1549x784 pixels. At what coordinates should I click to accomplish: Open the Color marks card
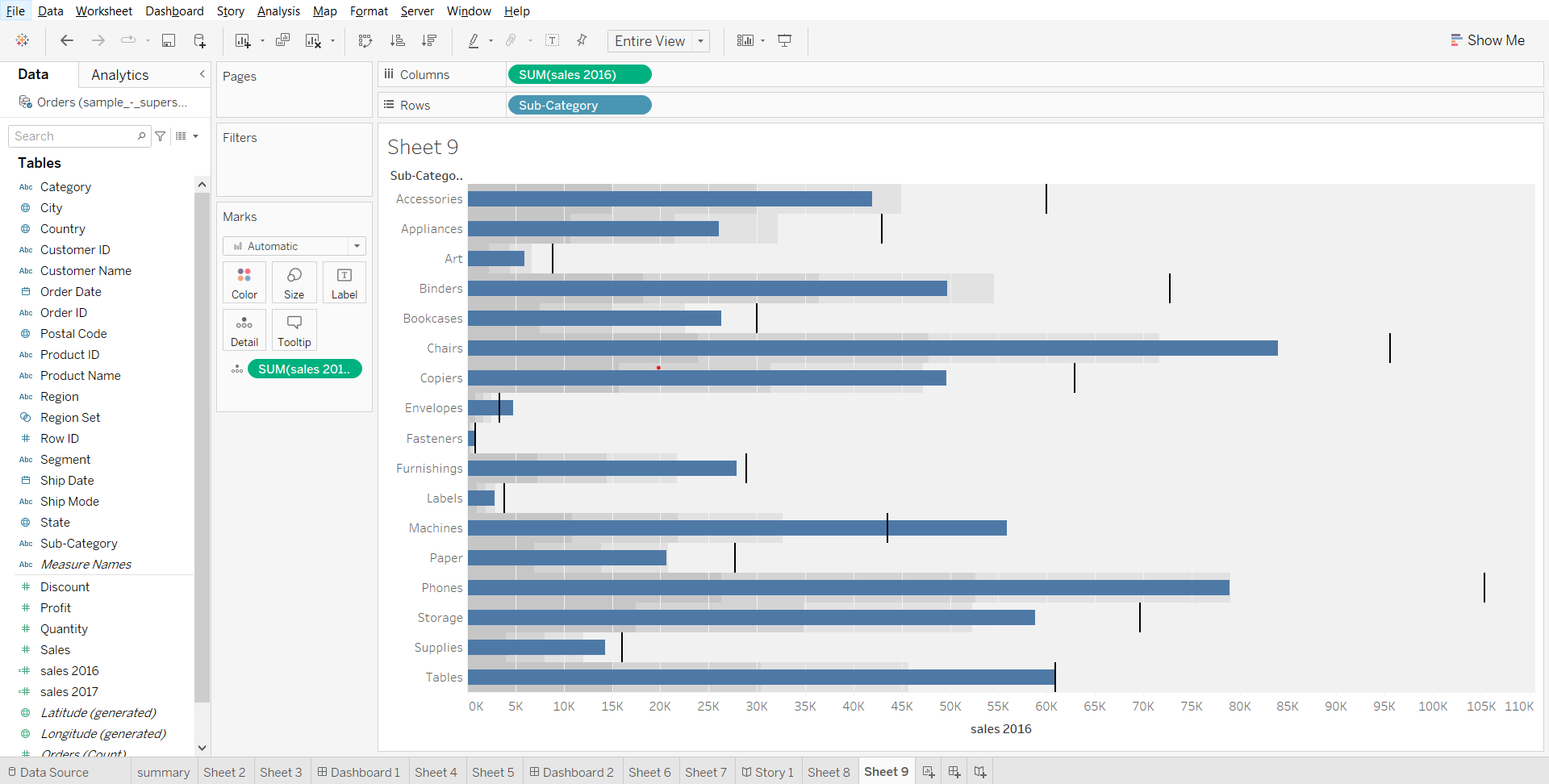[244, 282]
